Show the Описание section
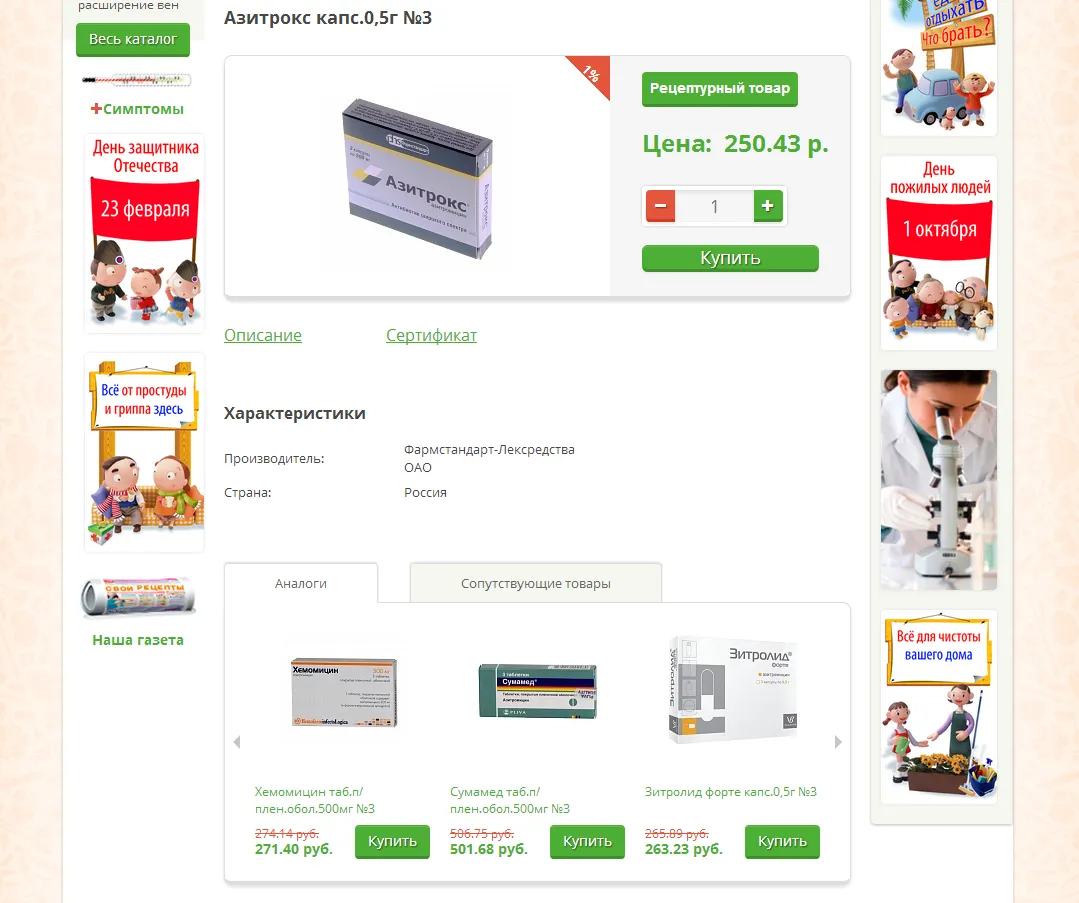This screenshot has width=1079, height=903. (263, 335)
